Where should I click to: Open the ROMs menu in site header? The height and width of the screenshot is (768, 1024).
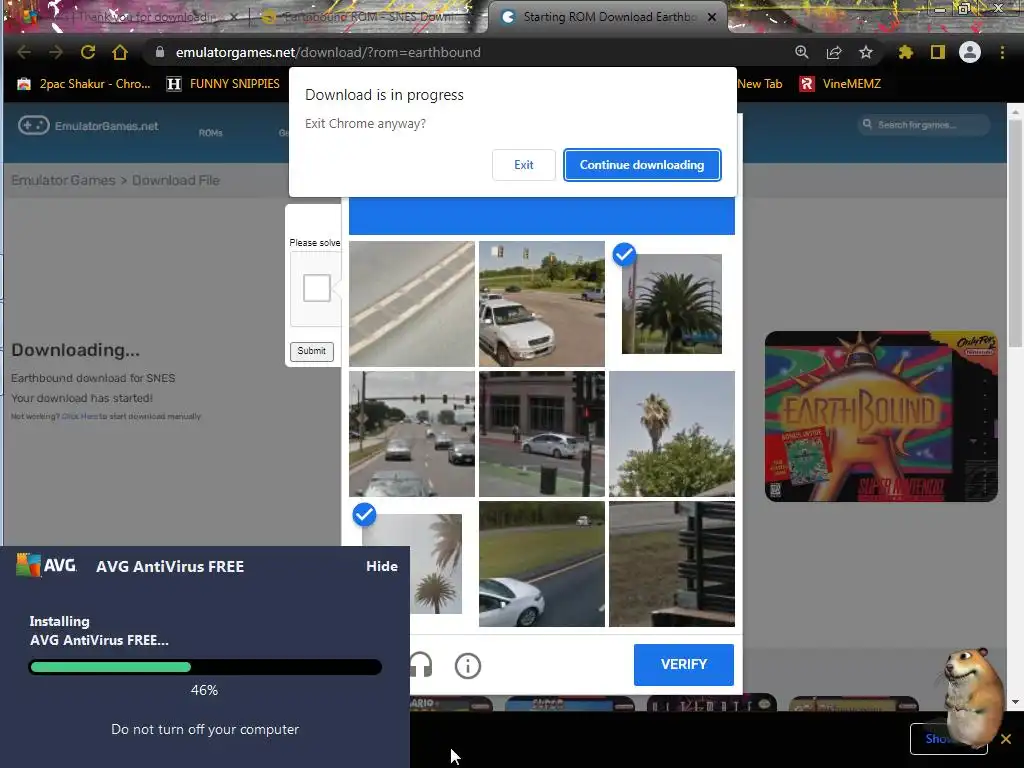[210, 133]
